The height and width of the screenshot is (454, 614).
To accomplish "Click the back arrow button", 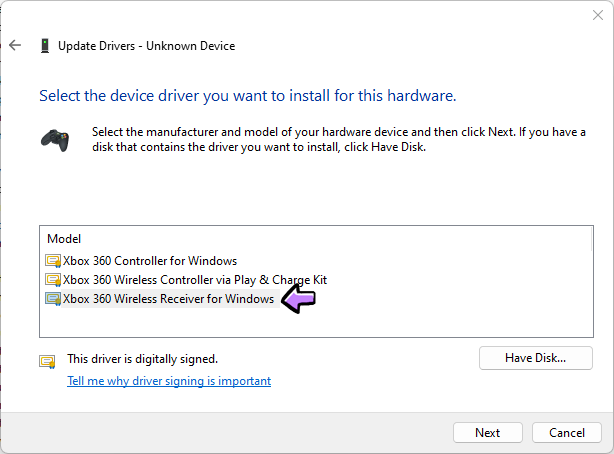I will 15,45.
